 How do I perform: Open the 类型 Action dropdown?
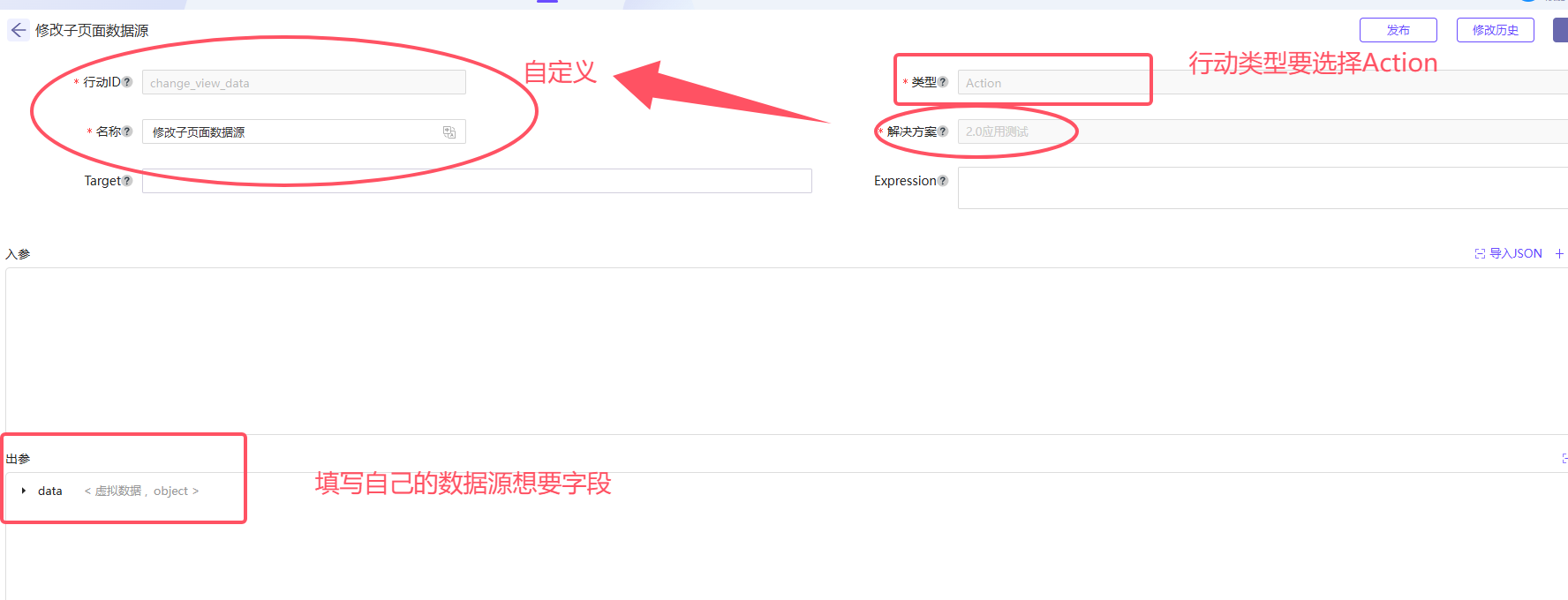[1263, 82]
